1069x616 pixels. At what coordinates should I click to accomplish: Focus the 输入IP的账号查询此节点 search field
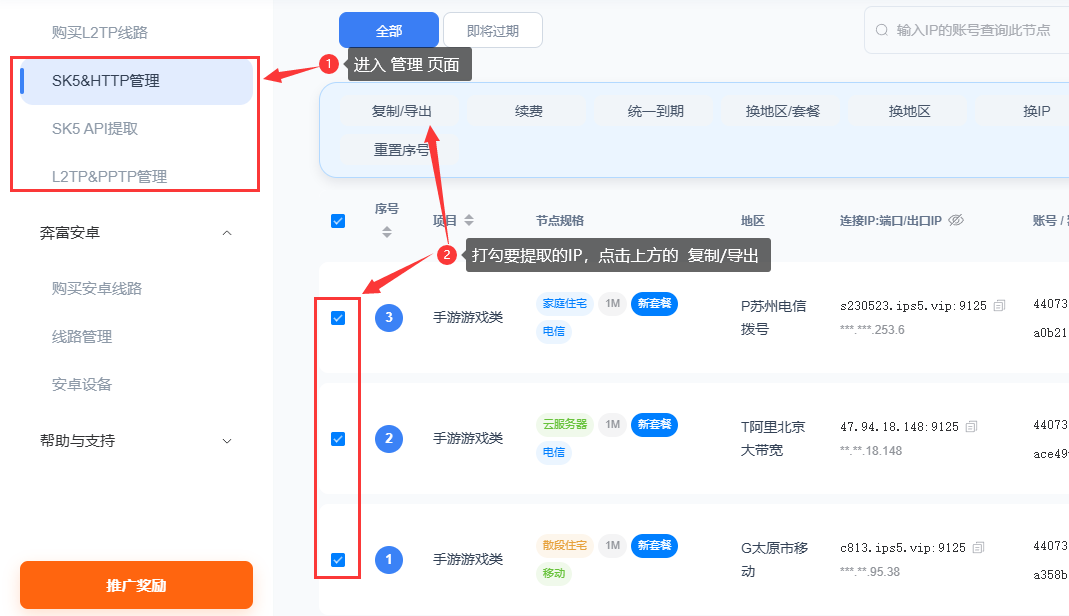968,30
